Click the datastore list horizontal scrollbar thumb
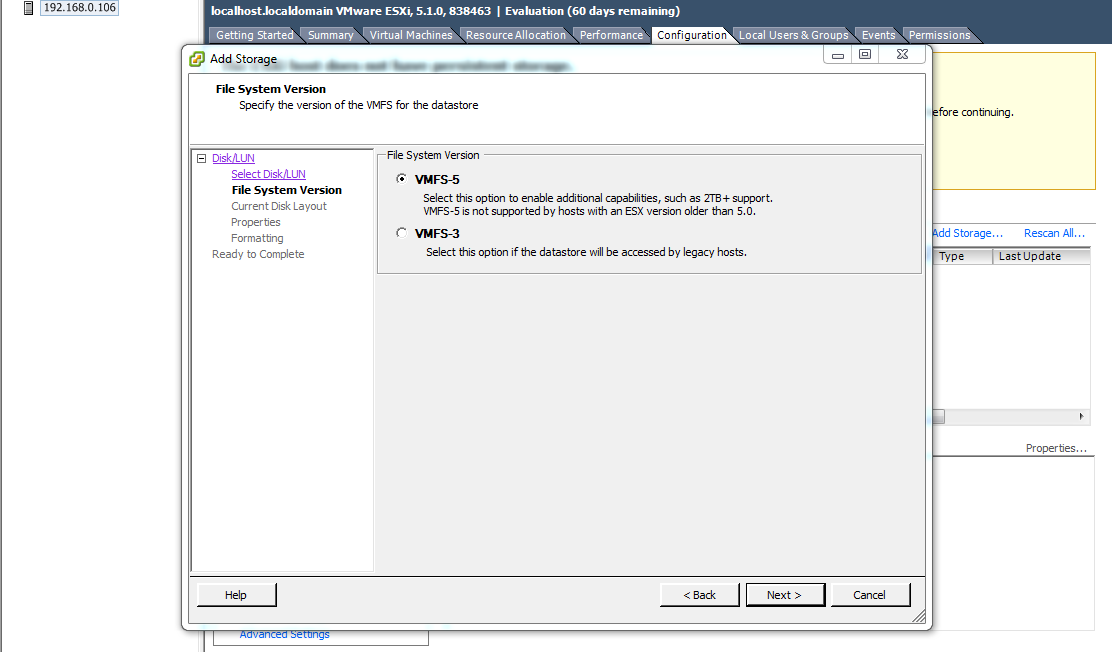 pyautogui.click(x=938, y=416)
